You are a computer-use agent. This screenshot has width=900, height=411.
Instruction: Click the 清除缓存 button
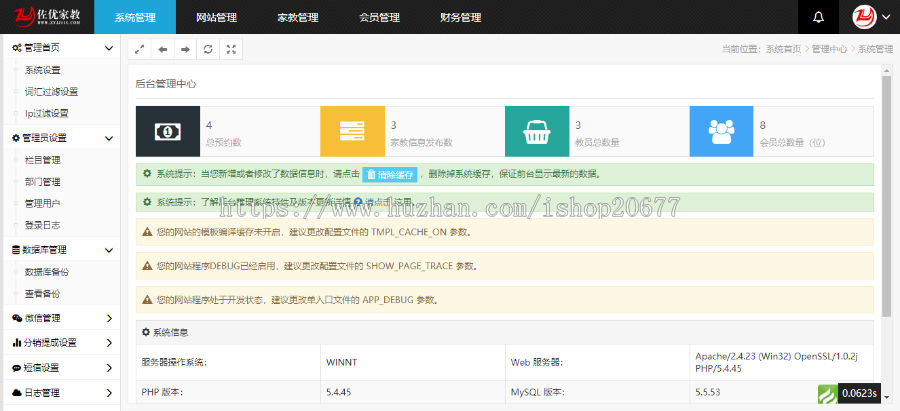[x=390, y=175]
